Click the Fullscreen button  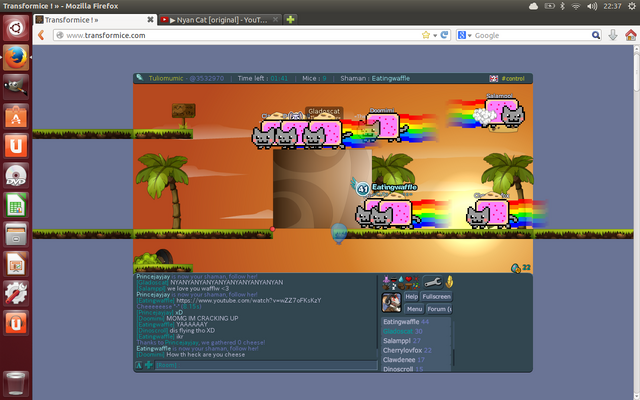point(436,296)
